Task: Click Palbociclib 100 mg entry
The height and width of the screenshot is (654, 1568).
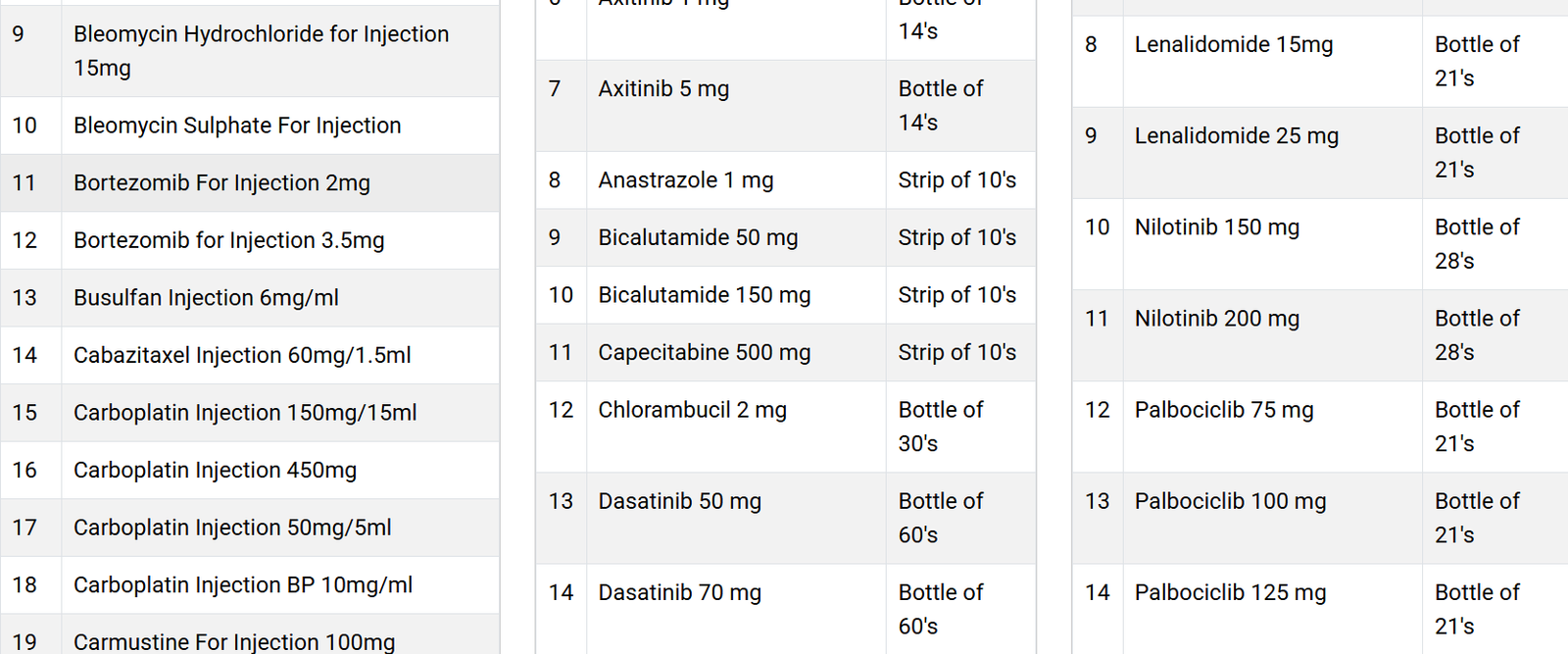Action: (x=1230, y=501)
